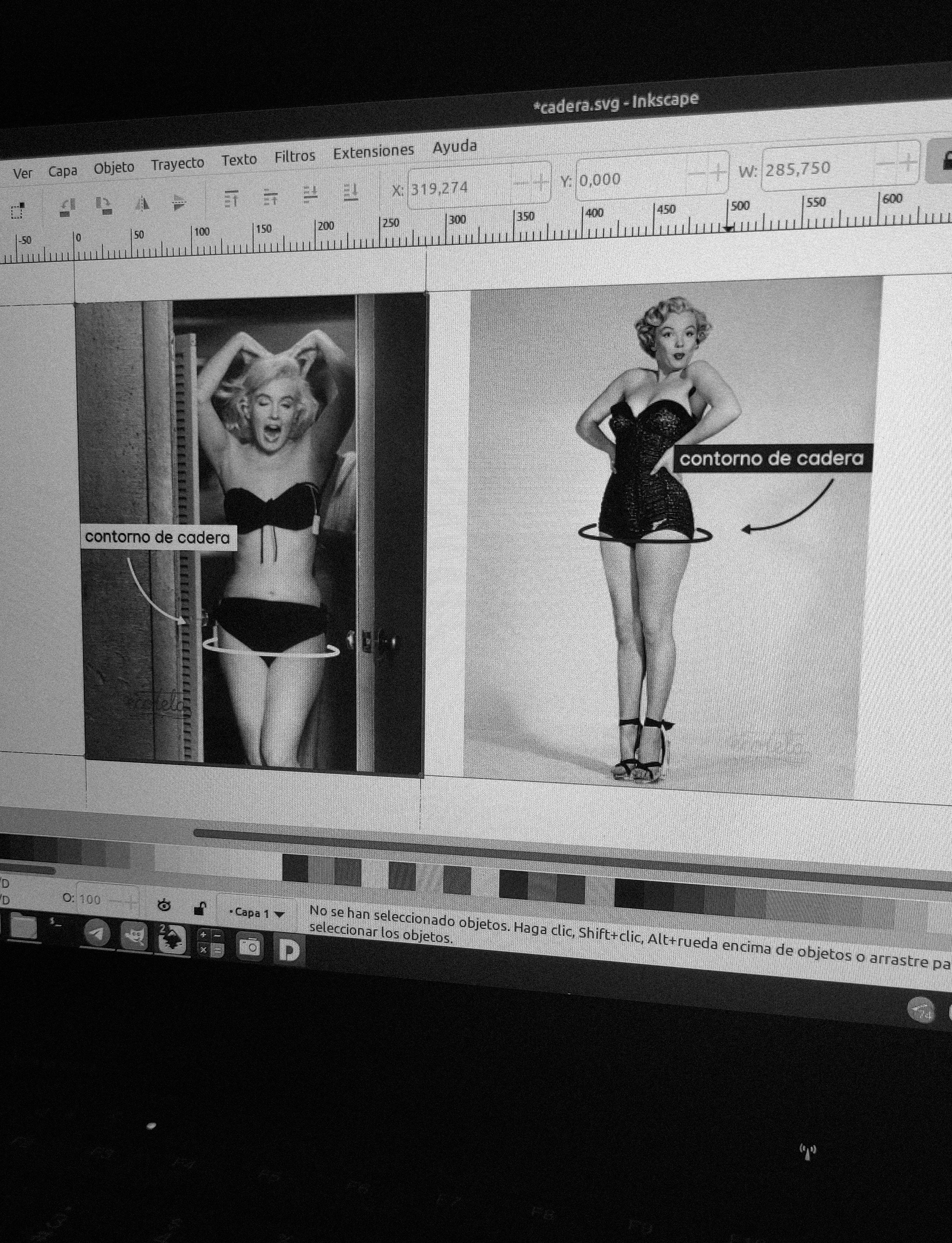Select the curved white arrow on left photo
952x1243 pixels.
(x=148, y=601)
